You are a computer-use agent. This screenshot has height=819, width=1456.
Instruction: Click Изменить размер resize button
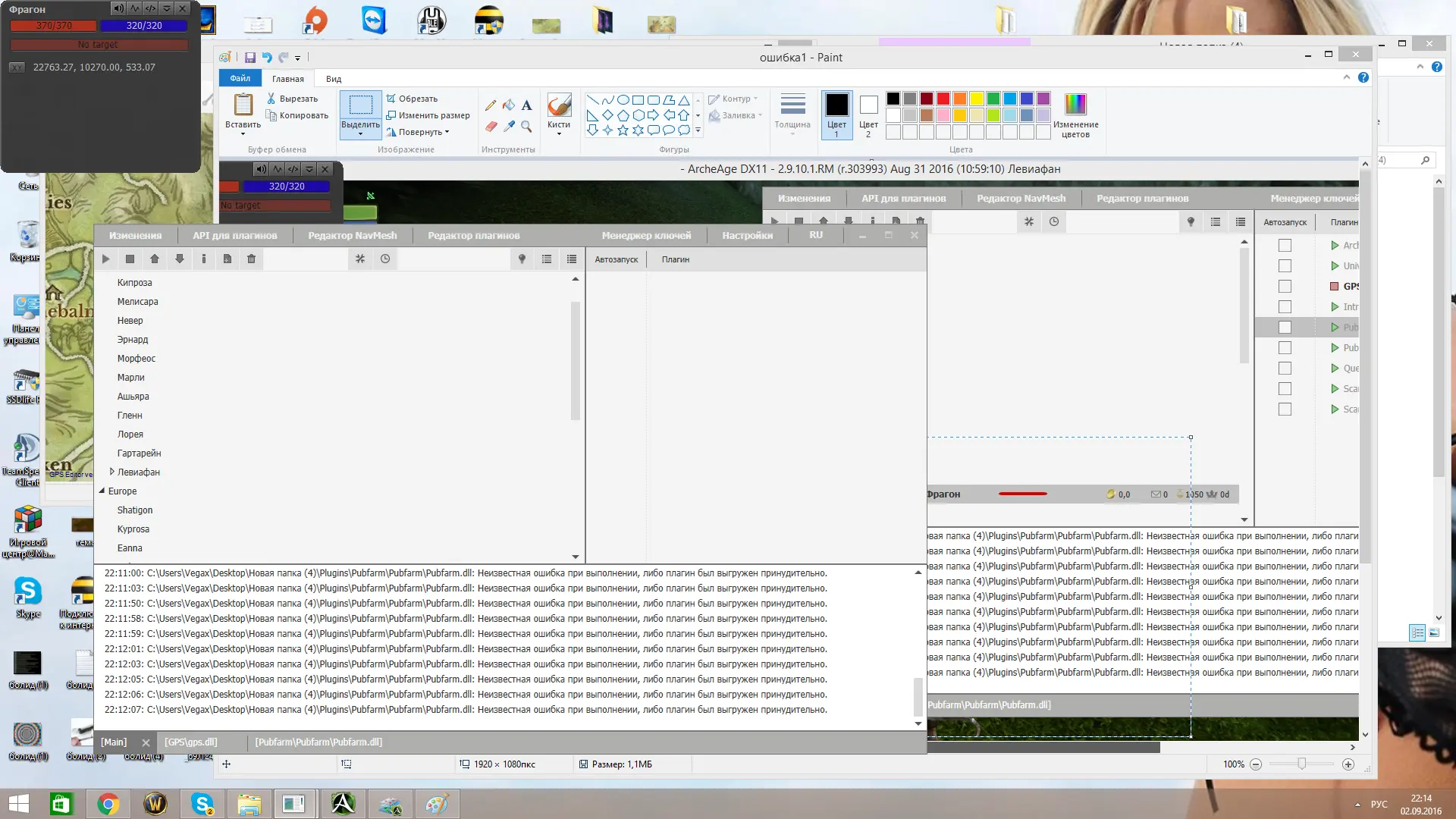pos(428,115)
